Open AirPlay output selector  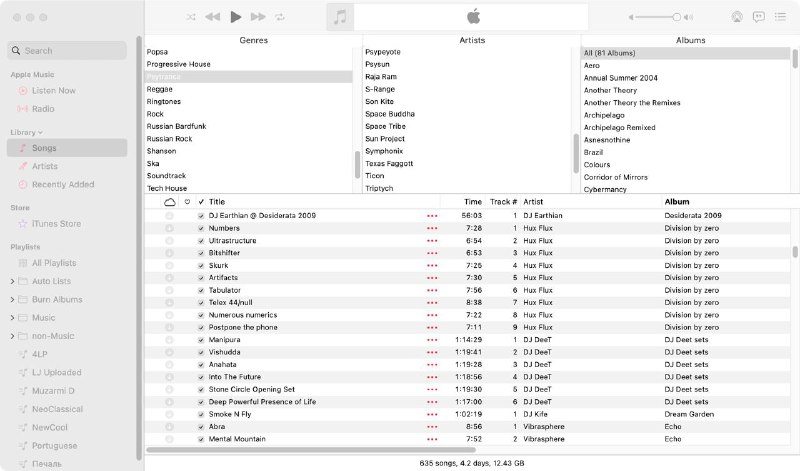point(737,17)
